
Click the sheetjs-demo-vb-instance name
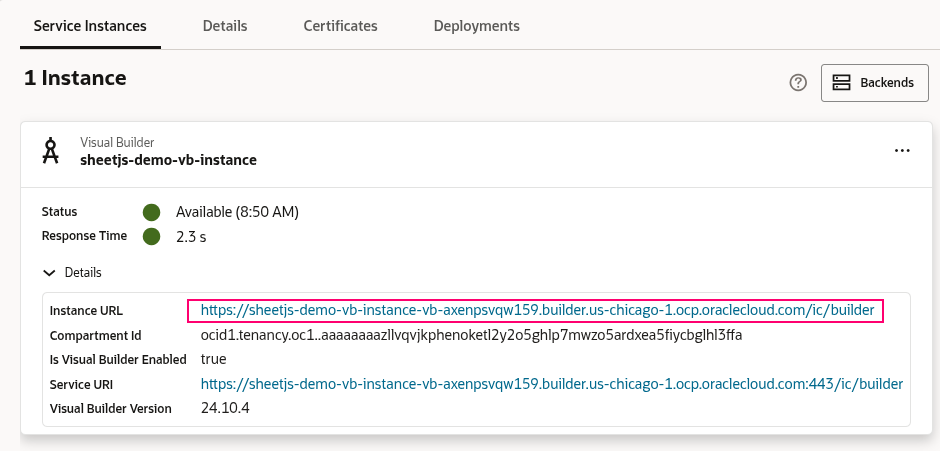click(x=168, y=159)
